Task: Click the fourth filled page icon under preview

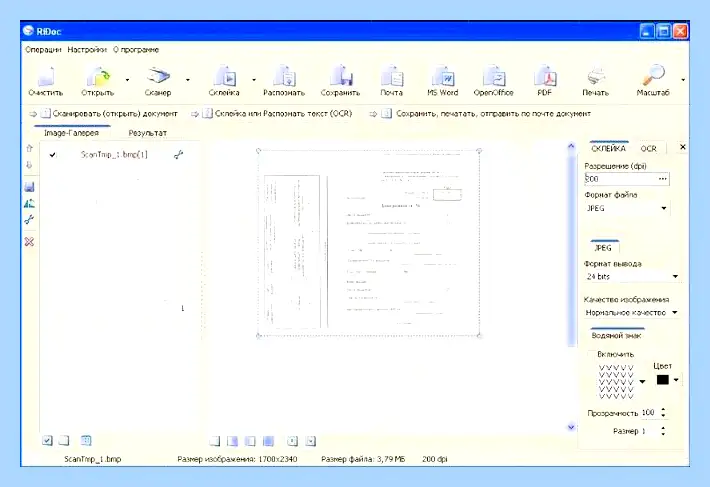Action: (269, 441)
